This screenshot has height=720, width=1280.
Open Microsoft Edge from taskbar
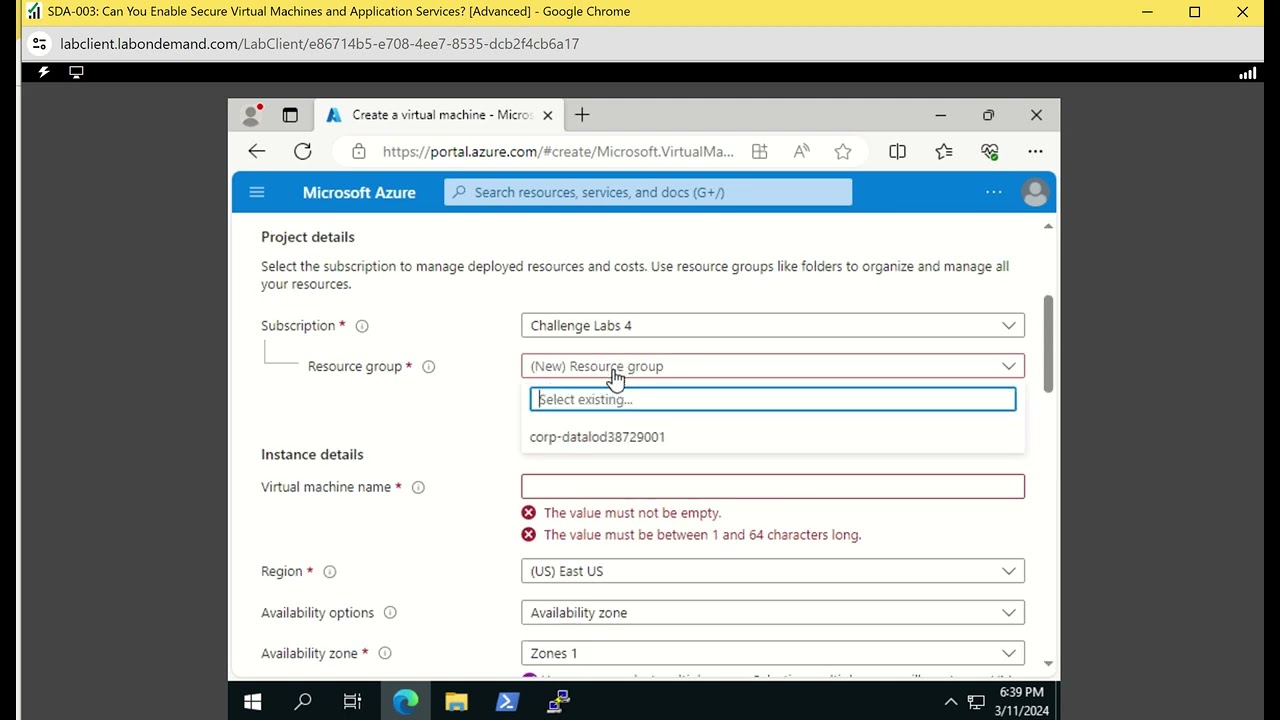[x=405, y=702]
